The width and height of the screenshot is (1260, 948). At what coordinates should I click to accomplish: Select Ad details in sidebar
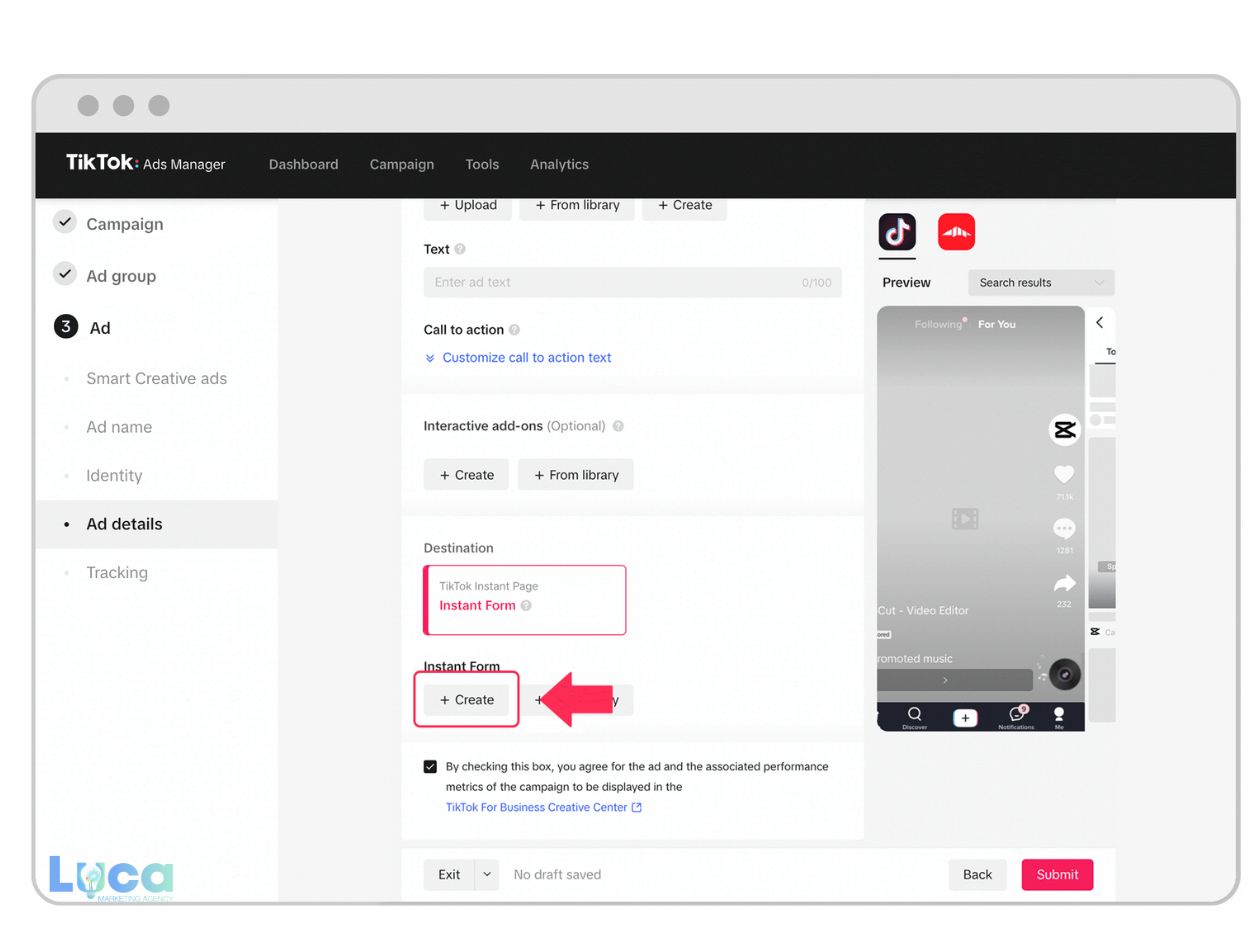(x=157, y=524)
